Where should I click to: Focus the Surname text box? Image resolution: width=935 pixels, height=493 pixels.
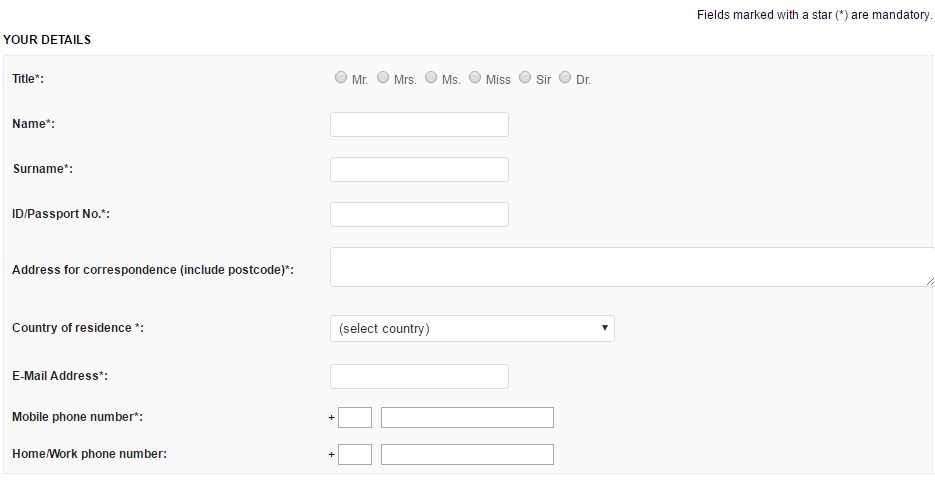click(419, 170)
